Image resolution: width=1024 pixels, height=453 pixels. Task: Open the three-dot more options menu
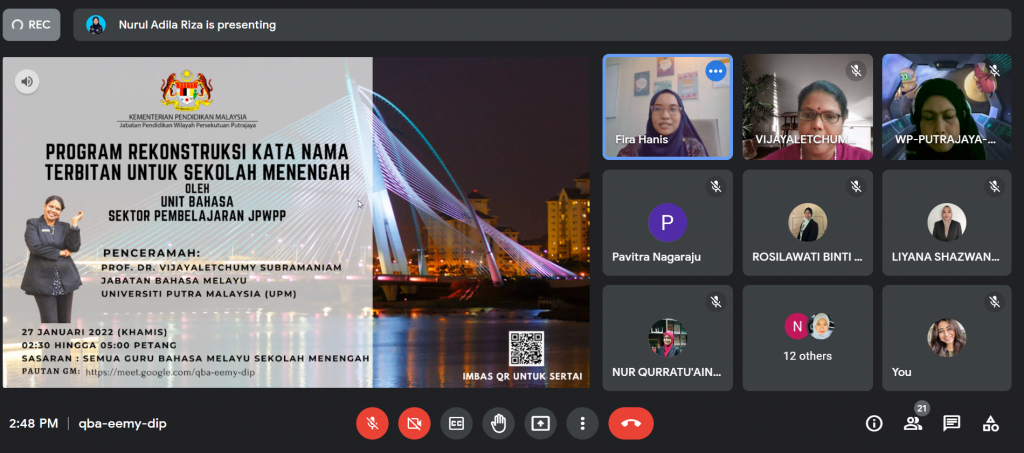point(582,423)
